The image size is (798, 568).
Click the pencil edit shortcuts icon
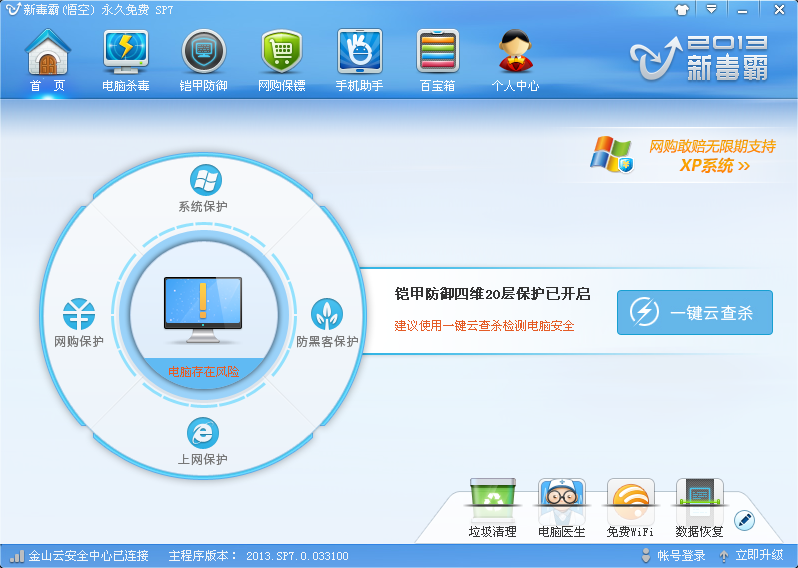point(745,520)
